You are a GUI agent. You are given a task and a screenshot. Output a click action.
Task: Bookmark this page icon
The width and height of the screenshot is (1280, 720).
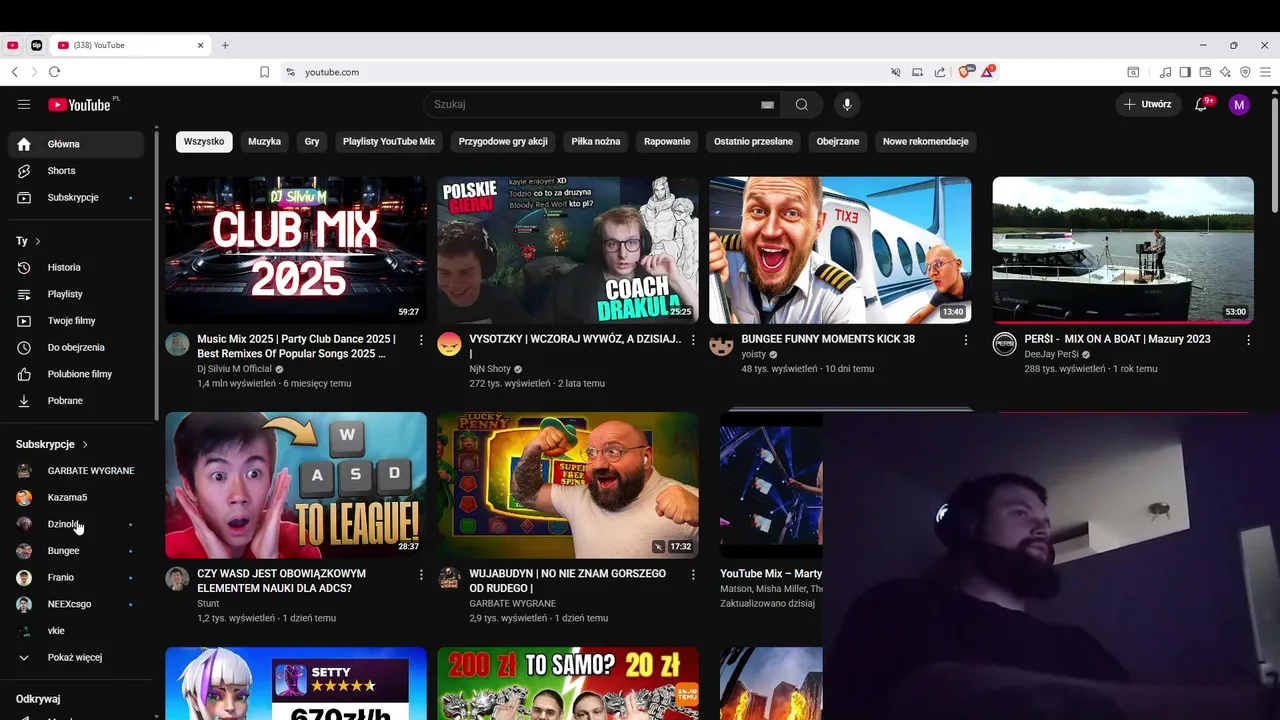[264, 72]
